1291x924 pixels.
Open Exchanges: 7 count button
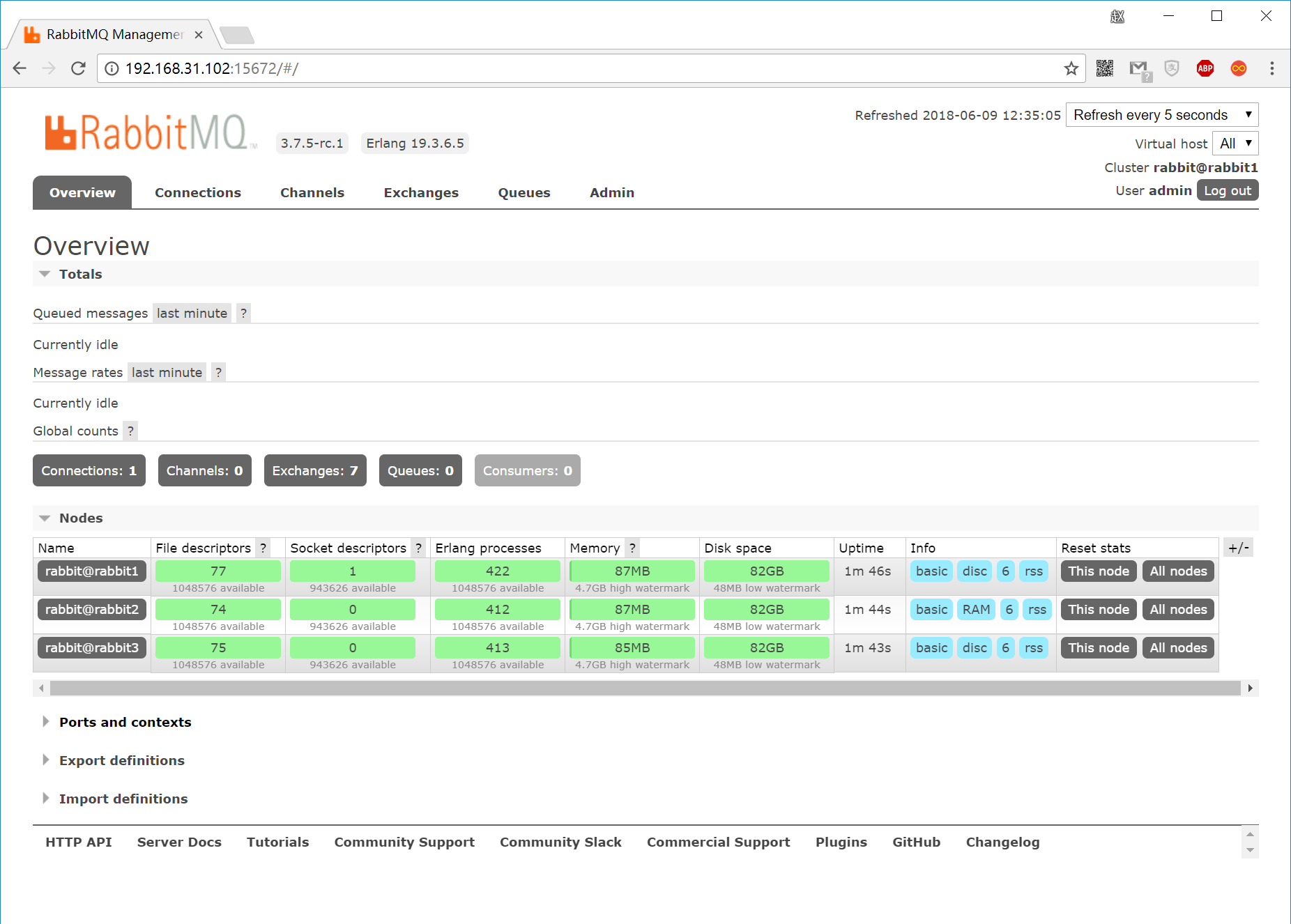click(x=315, y=470)
